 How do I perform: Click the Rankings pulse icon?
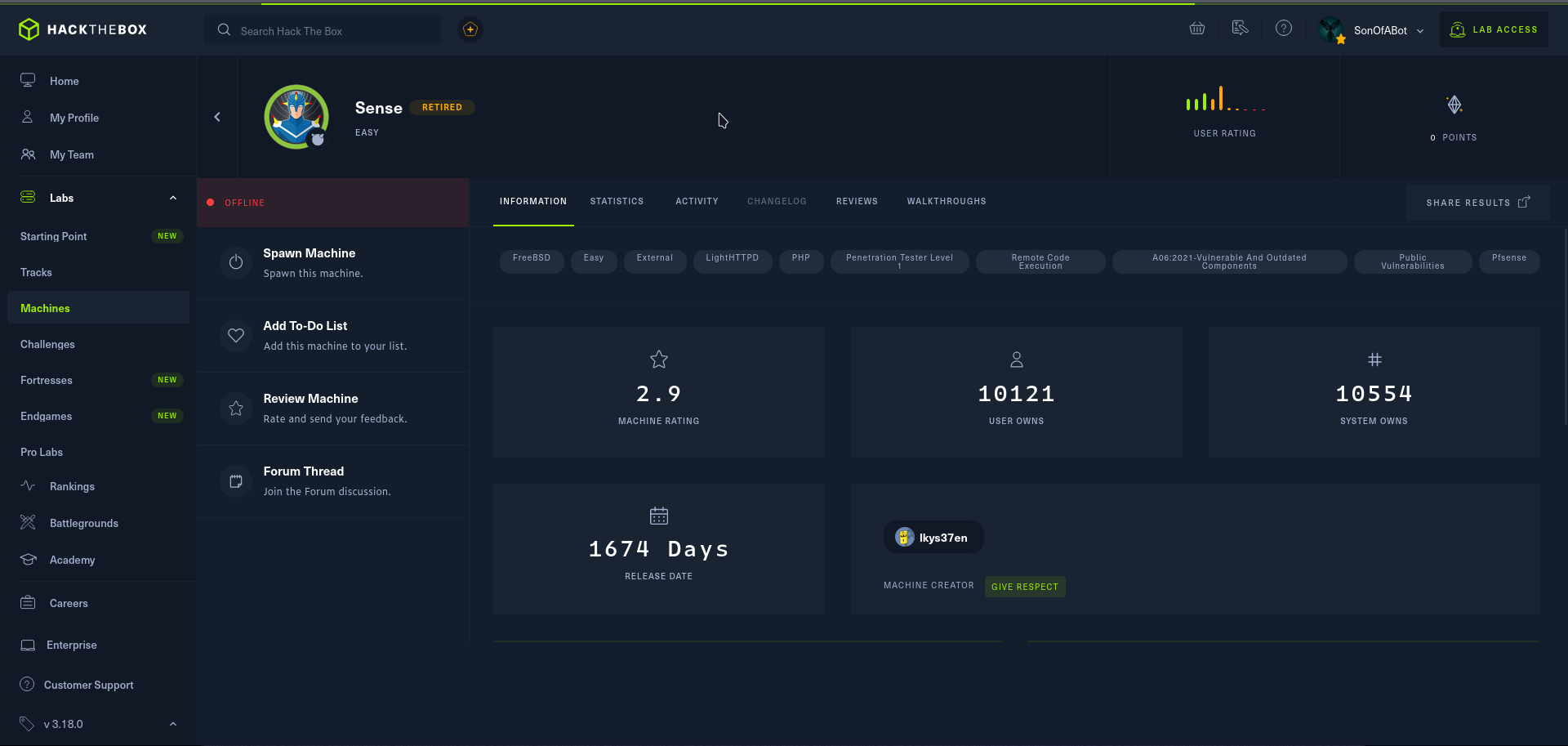point(28,485)
